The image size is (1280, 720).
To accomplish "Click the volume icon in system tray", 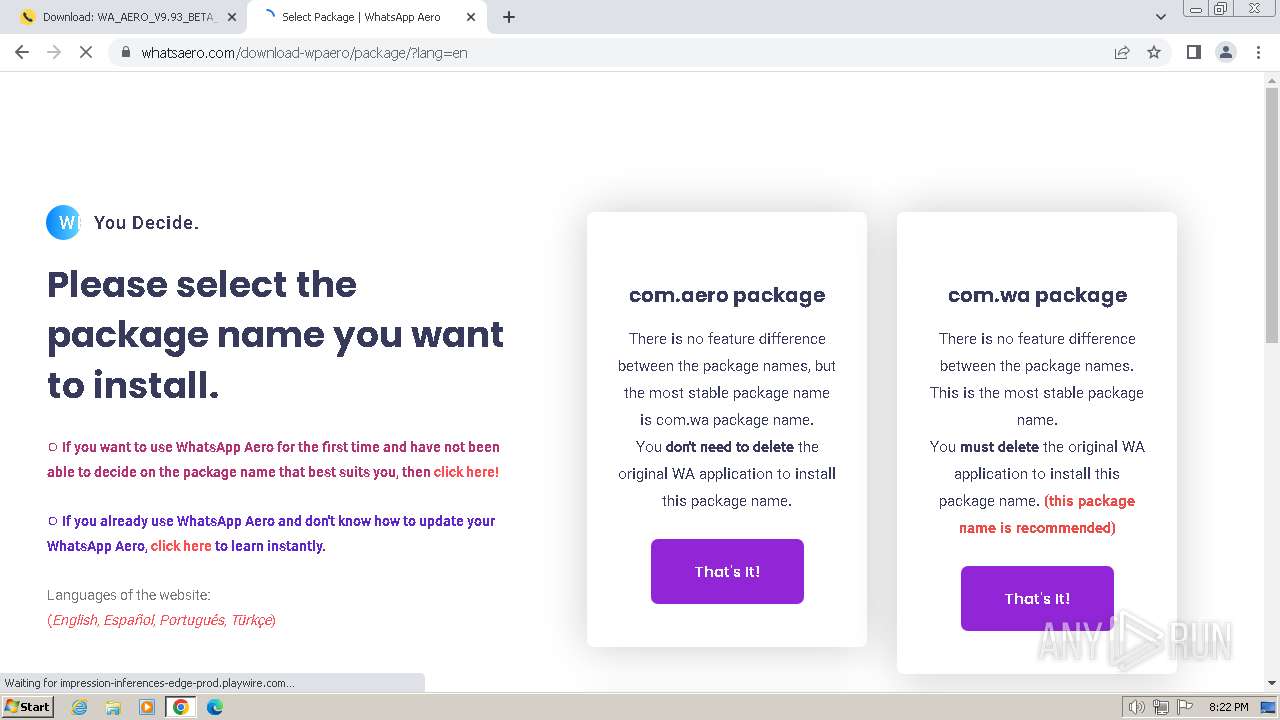I will 1136,707.
